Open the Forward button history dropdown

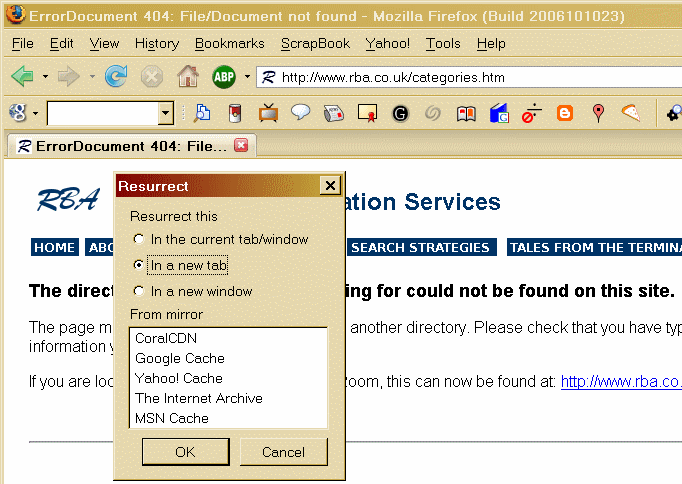[x=92, y=77]
